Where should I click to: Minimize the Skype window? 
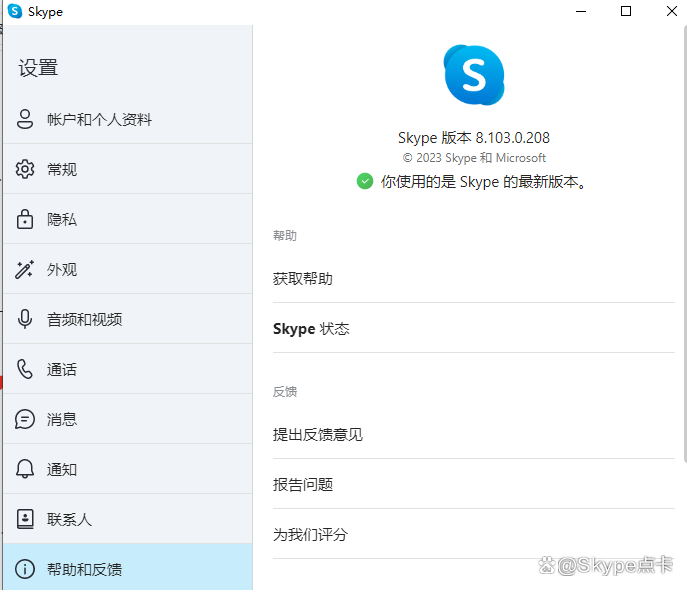581,11
